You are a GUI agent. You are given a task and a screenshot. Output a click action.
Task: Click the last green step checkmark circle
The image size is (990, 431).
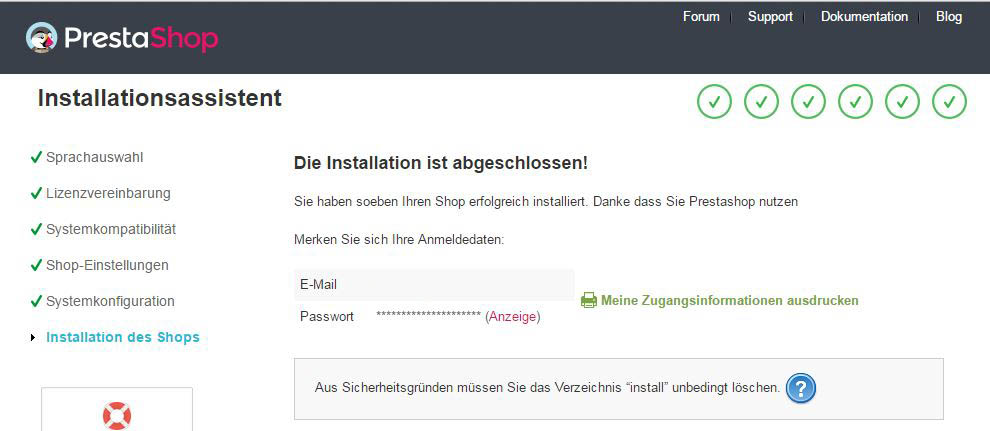(950, 102)
